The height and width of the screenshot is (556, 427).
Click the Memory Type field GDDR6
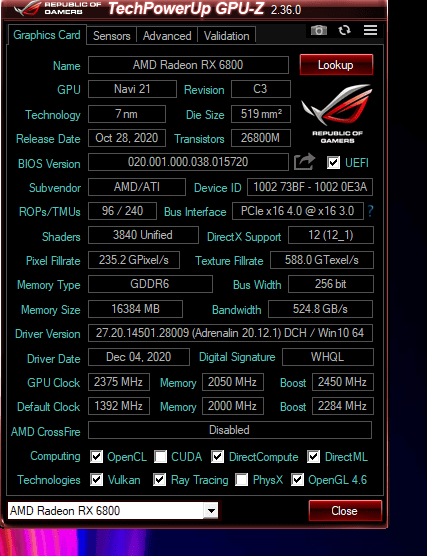pyautogui.click(x=150, y=284)
